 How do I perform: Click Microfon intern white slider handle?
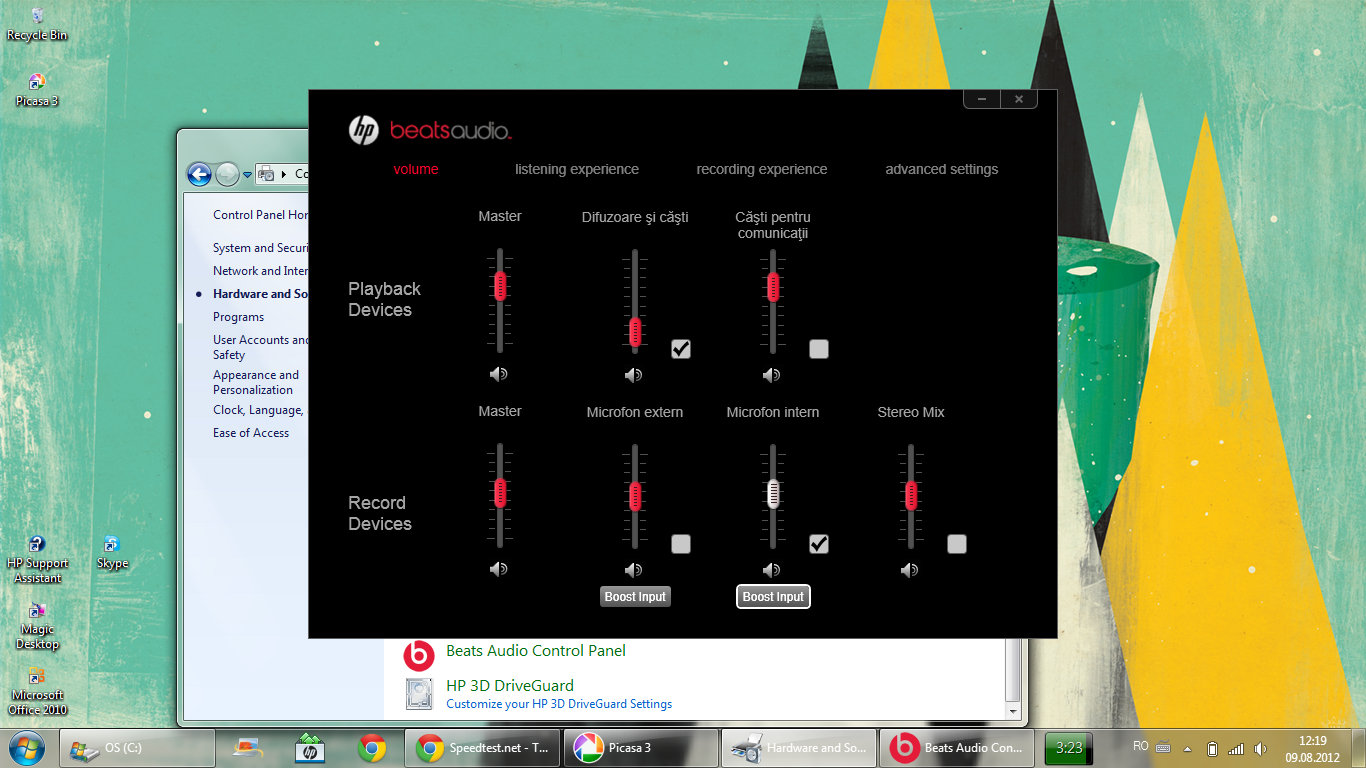773,493
